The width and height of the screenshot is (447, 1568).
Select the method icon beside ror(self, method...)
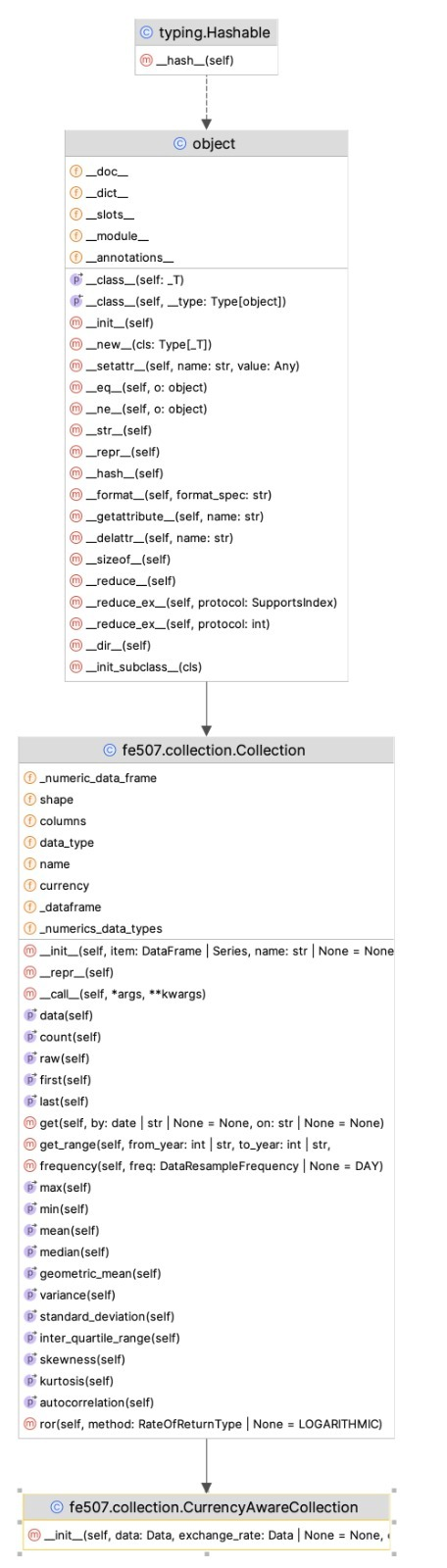coord(29,1425)
